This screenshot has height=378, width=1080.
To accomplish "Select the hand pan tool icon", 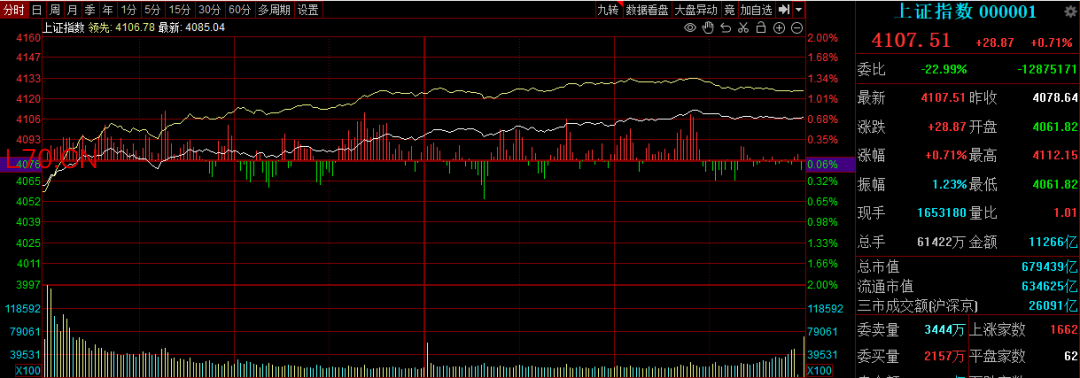I will click(x=708, y=28).
